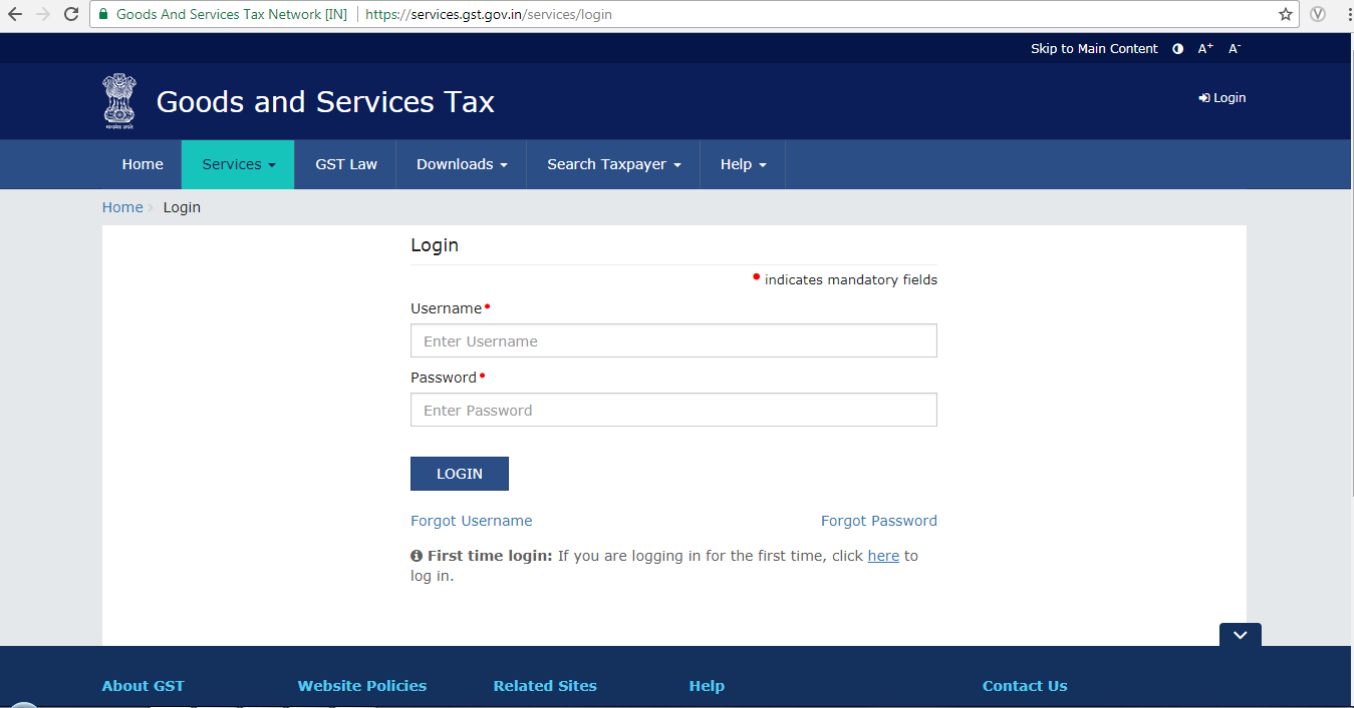Click into the Enter Password field
Screen dimensions: 1354x708
point(674,410)
